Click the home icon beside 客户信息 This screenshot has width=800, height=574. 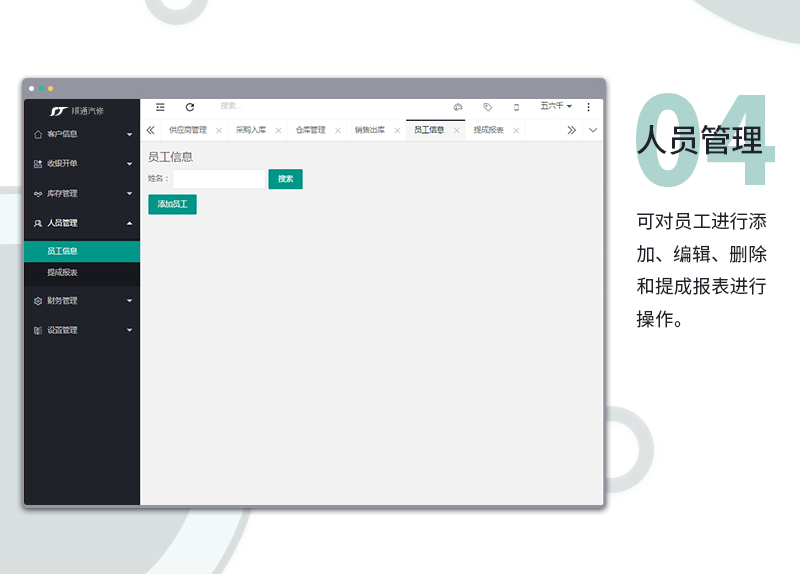click(x=38, y=134)
